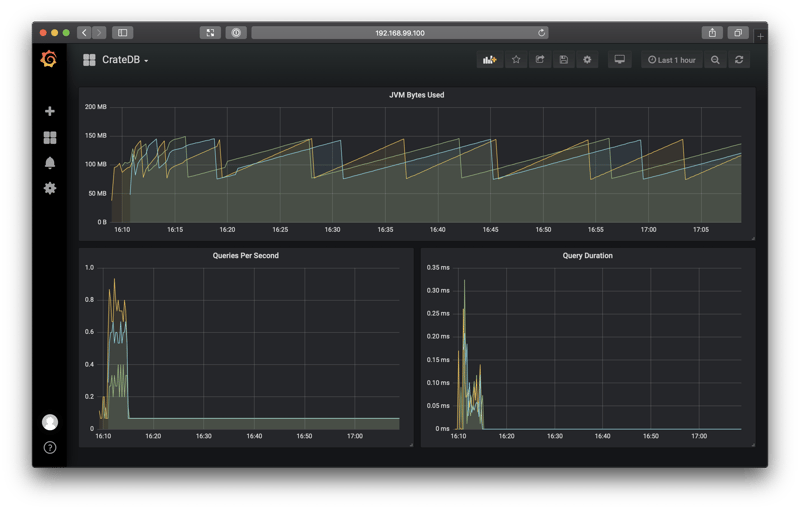Open Help question mark icon
This screenshot has width=800, height=510.
(49, 447)
